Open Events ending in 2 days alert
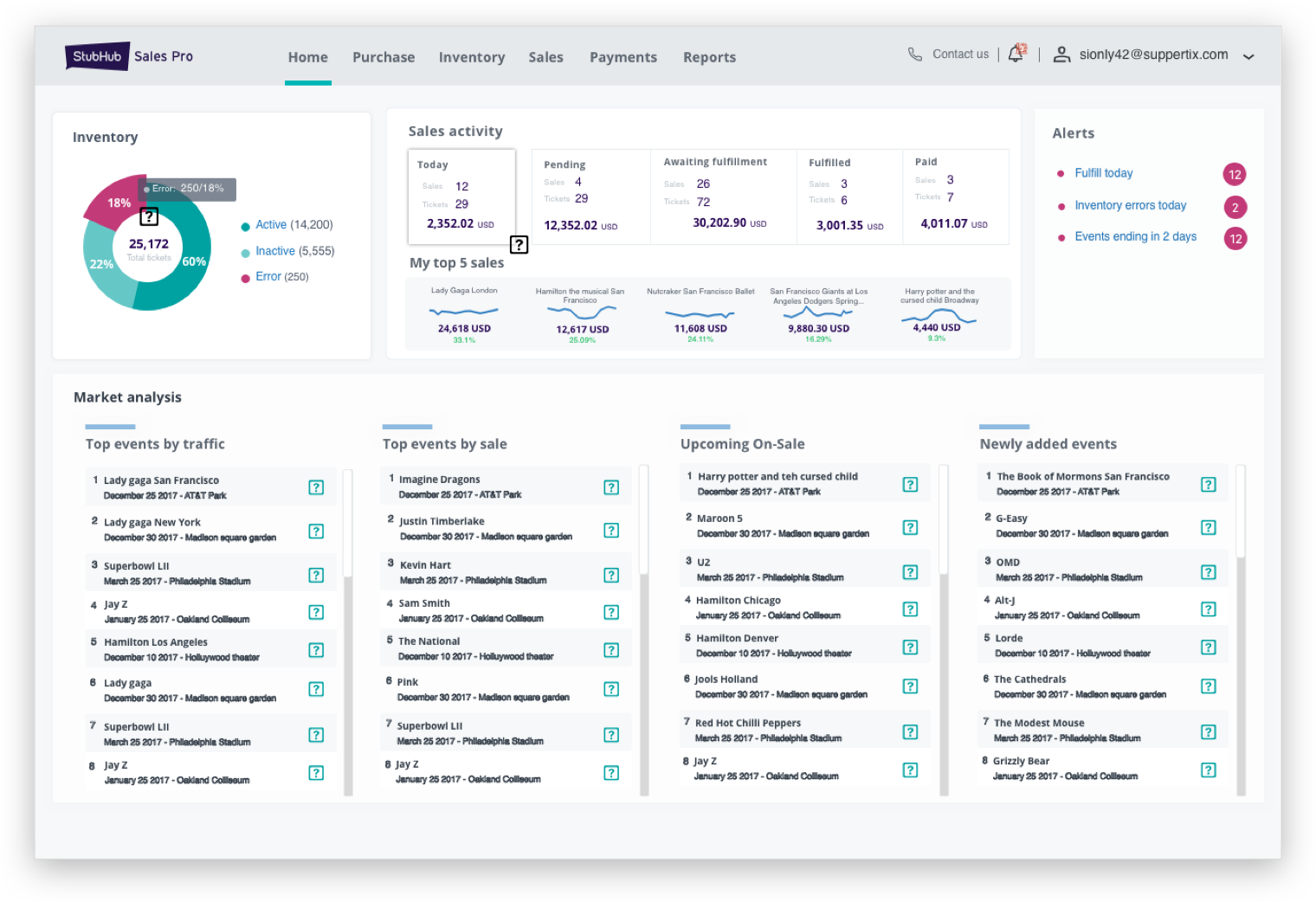 (x=1136, y=236)
